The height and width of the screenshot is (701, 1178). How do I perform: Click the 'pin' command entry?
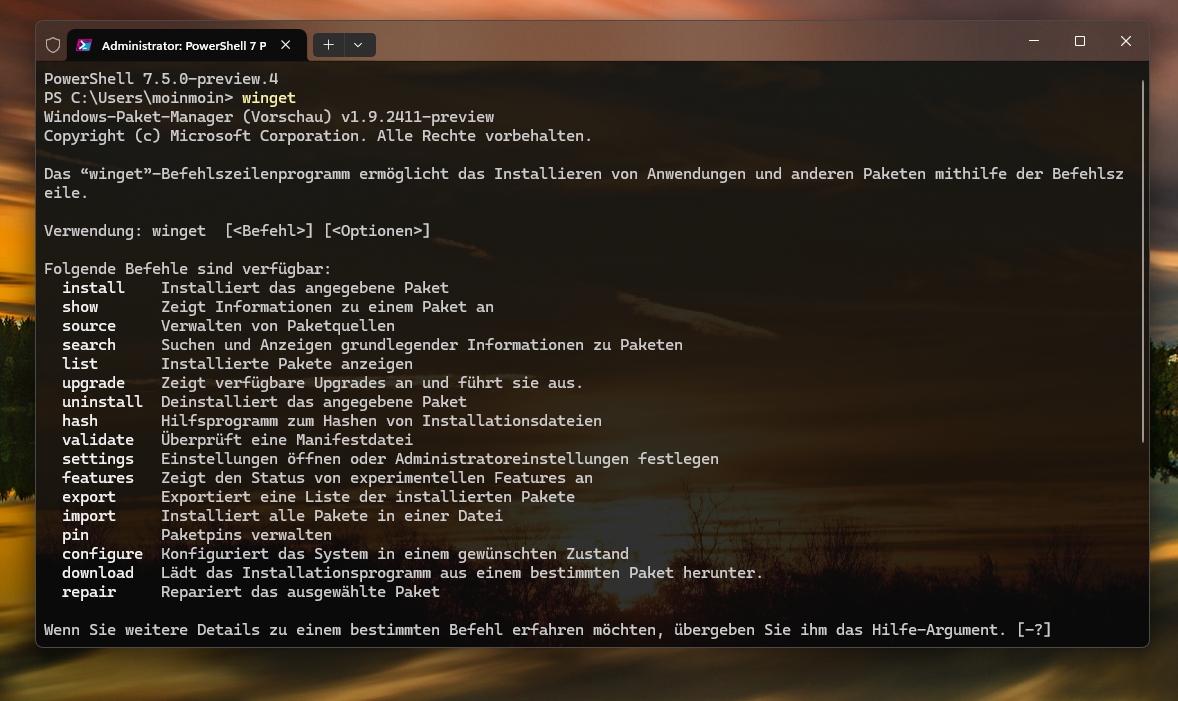point(75,535)
